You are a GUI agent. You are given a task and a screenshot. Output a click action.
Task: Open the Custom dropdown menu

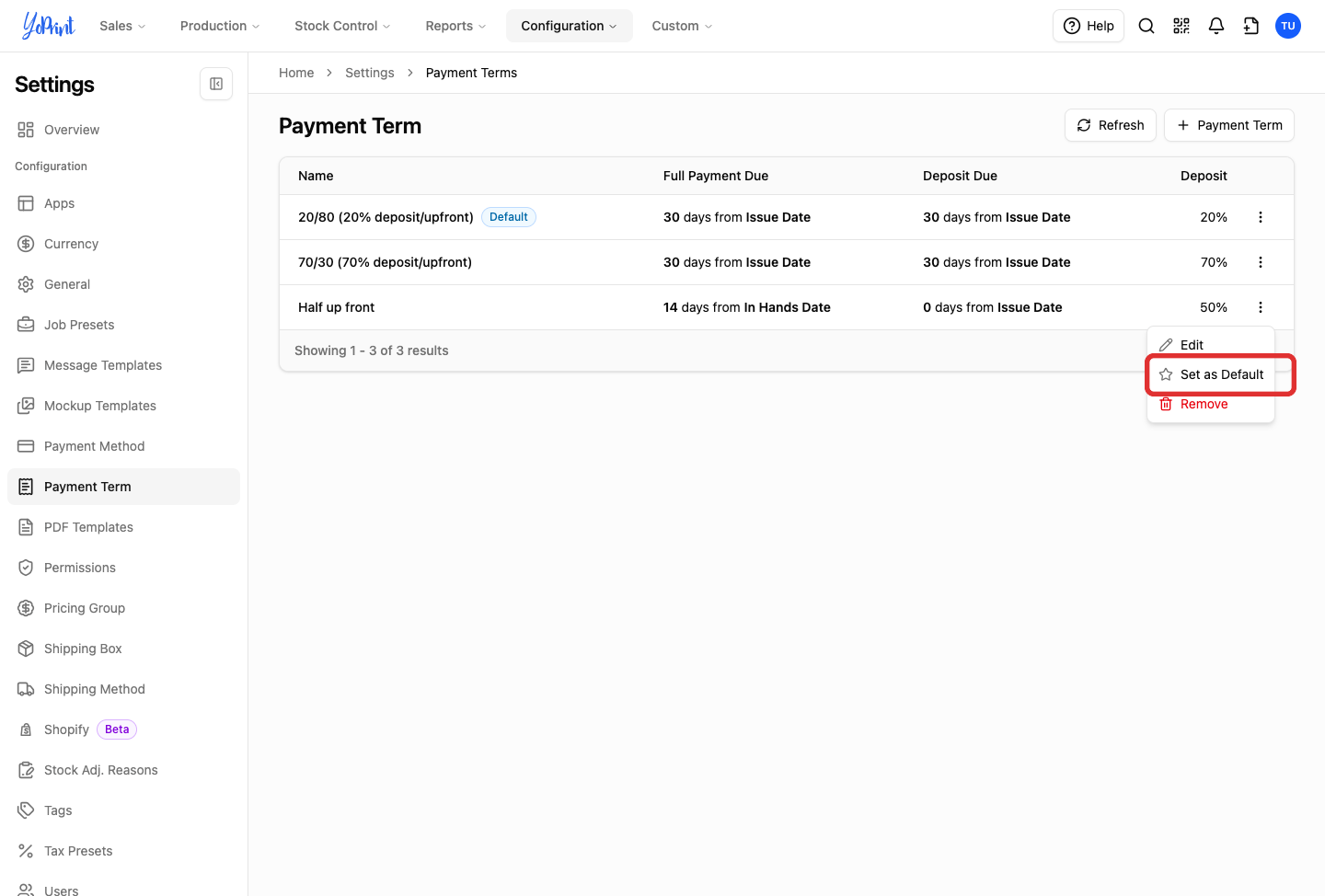click(682, 26)
